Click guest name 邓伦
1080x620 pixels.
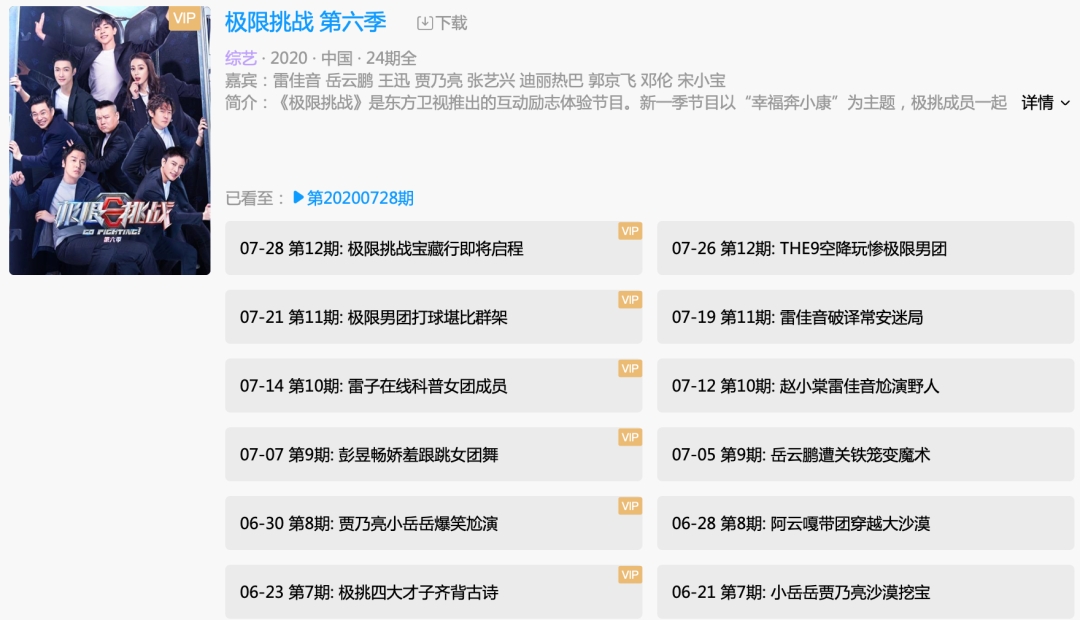click(x=656, y=81)
